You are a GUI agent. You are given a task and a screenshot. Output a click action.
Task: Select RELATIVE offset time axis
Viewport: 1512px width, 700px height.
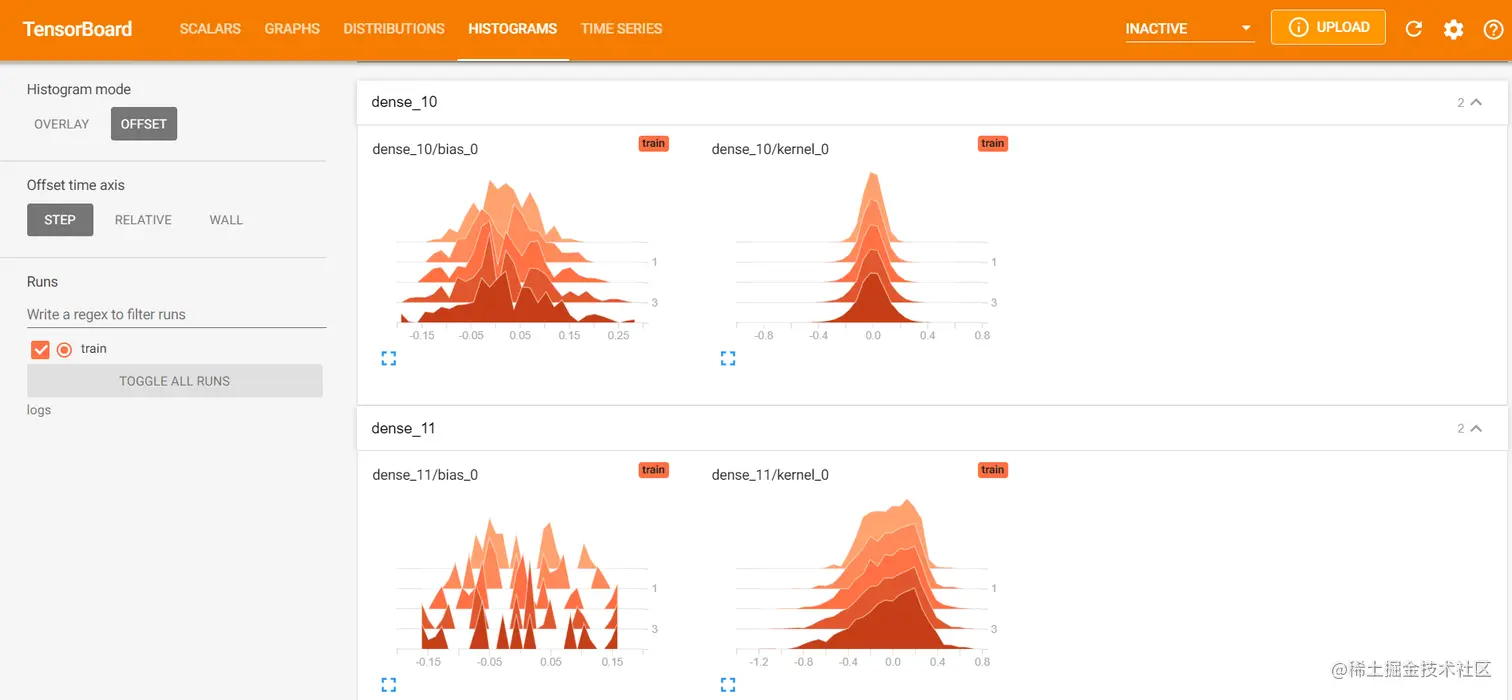143,219
